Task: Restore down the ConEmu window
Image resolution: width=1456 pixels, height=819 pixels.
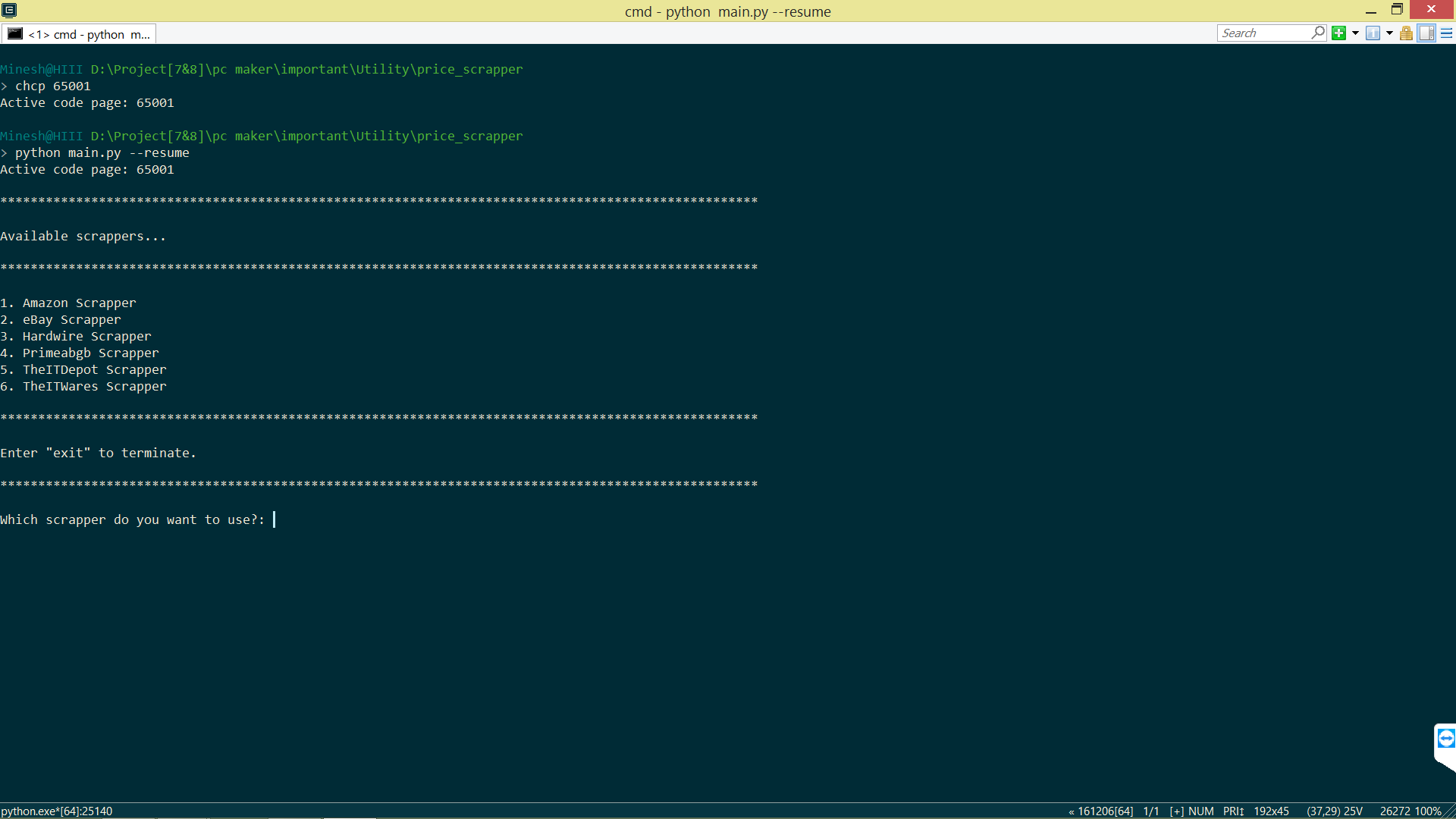Action: [1397, 10]
